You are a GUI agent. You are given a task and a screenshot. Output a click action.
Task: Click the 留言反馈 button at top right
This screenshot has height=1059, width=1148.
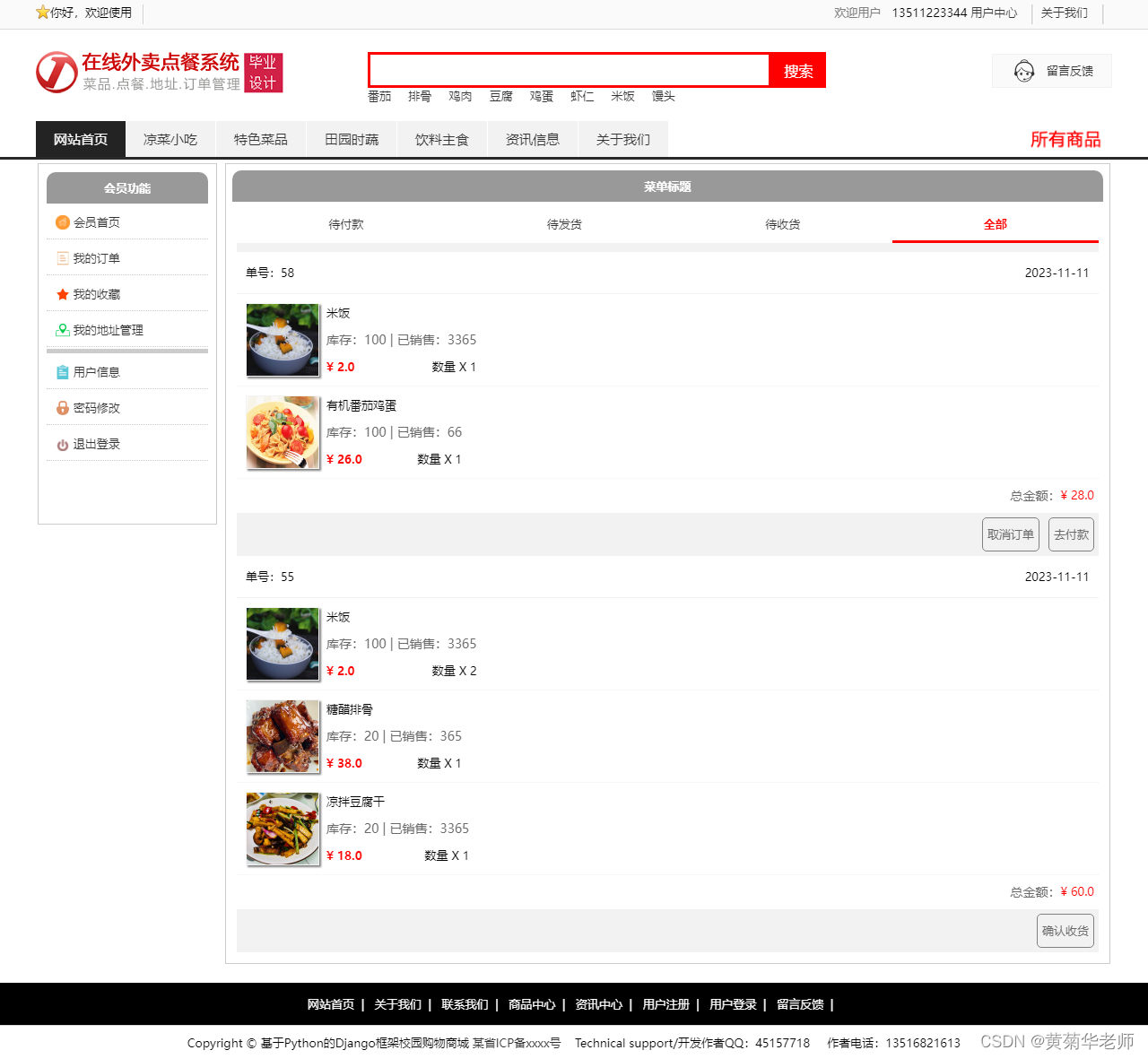(x=1052, y=71)
